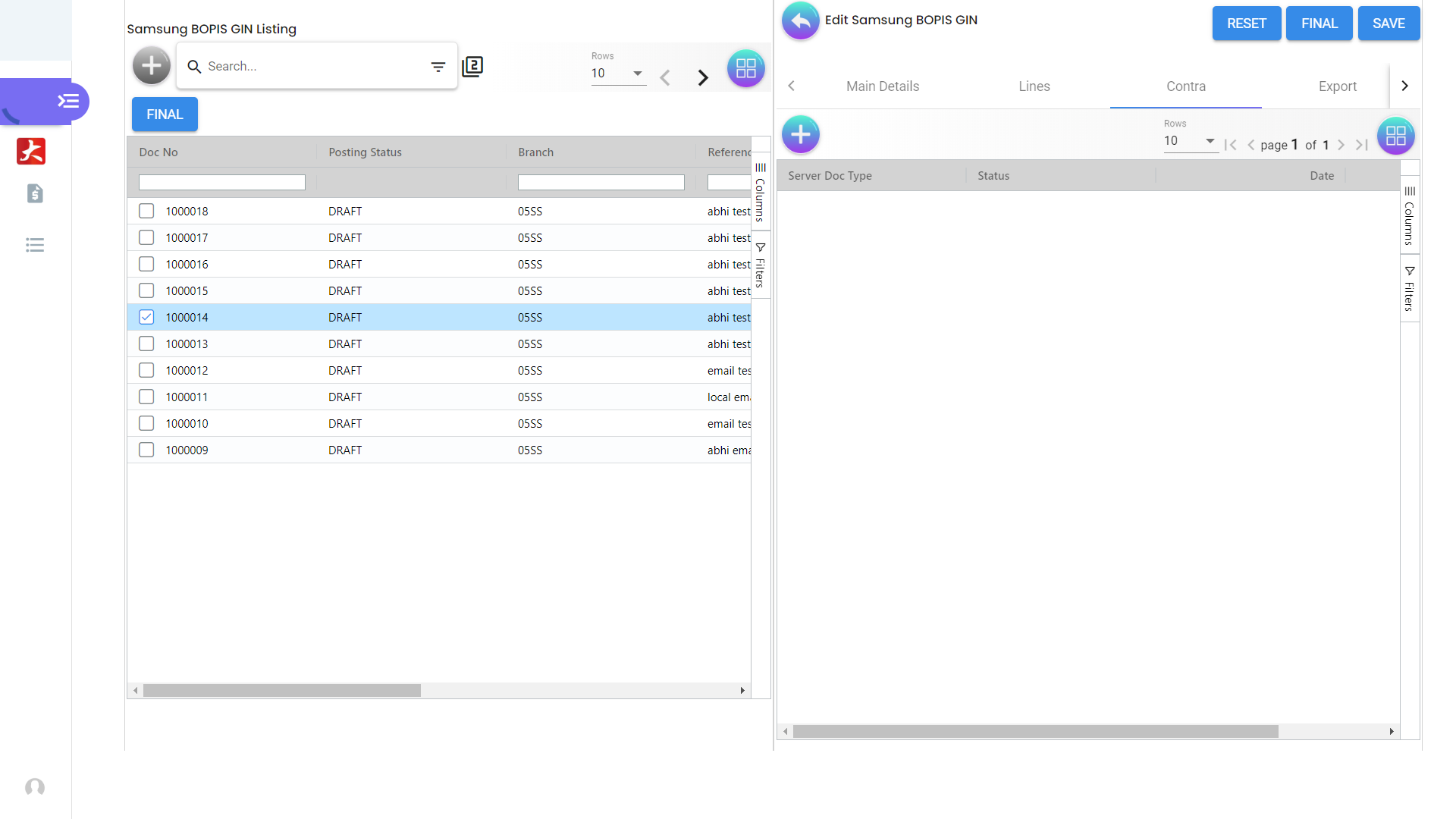Switch to the Lines tab

coord(1034,86)
